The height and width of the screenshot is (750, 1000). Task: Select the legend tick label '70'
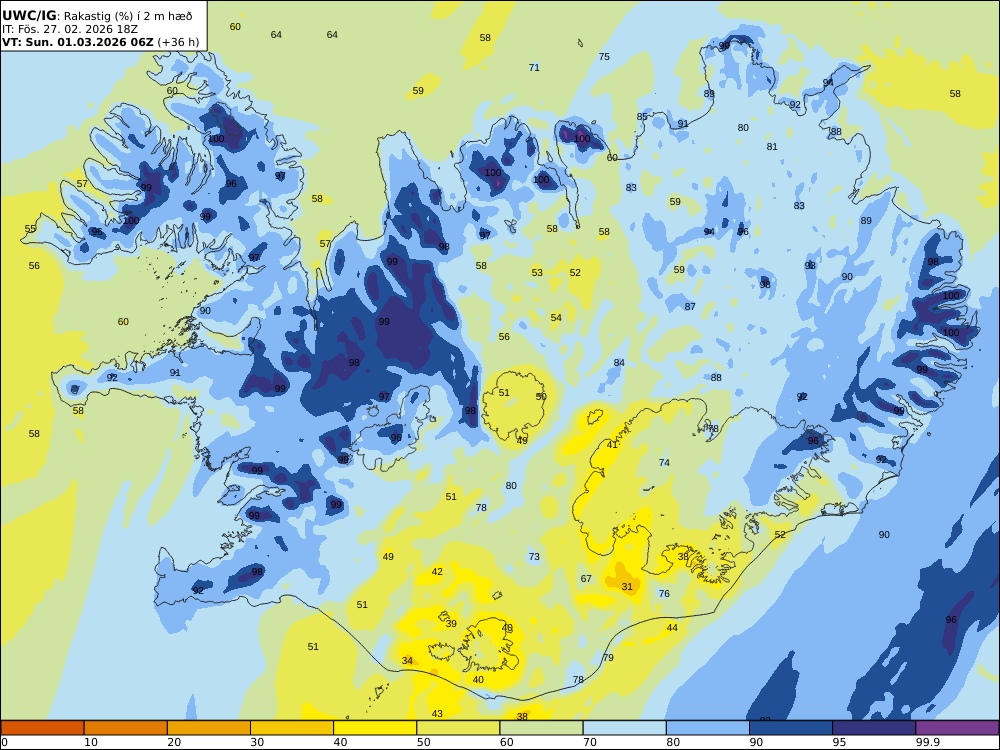point(590,742)
